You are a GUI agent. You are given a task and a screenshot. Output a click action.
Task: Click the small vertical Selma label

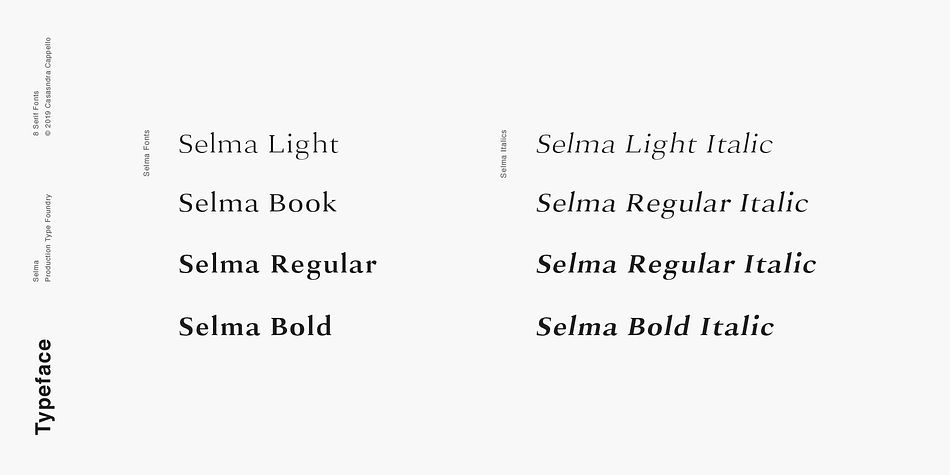36,271
